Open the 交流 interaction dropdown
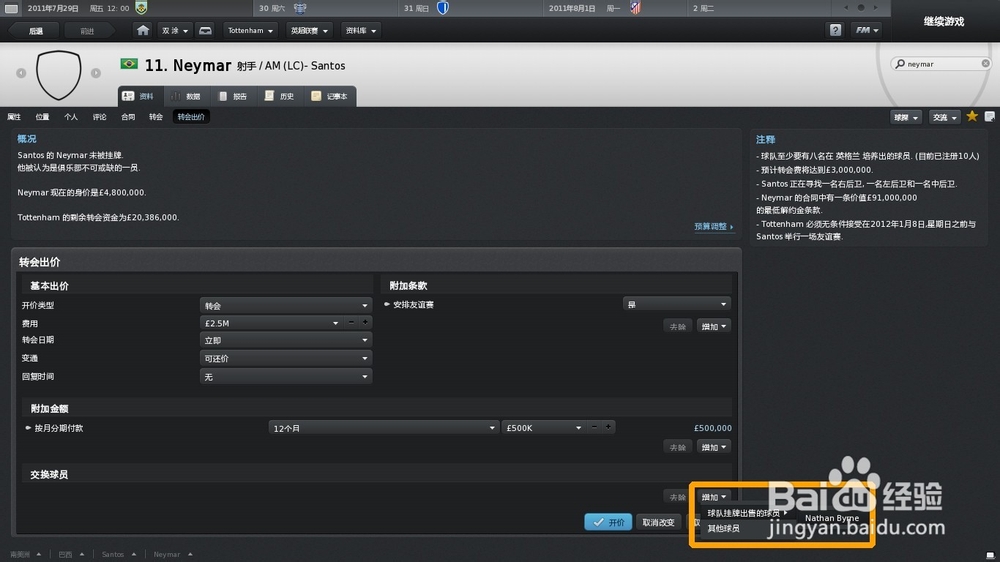Screen dimensions: 1000x562 (945, 117)
